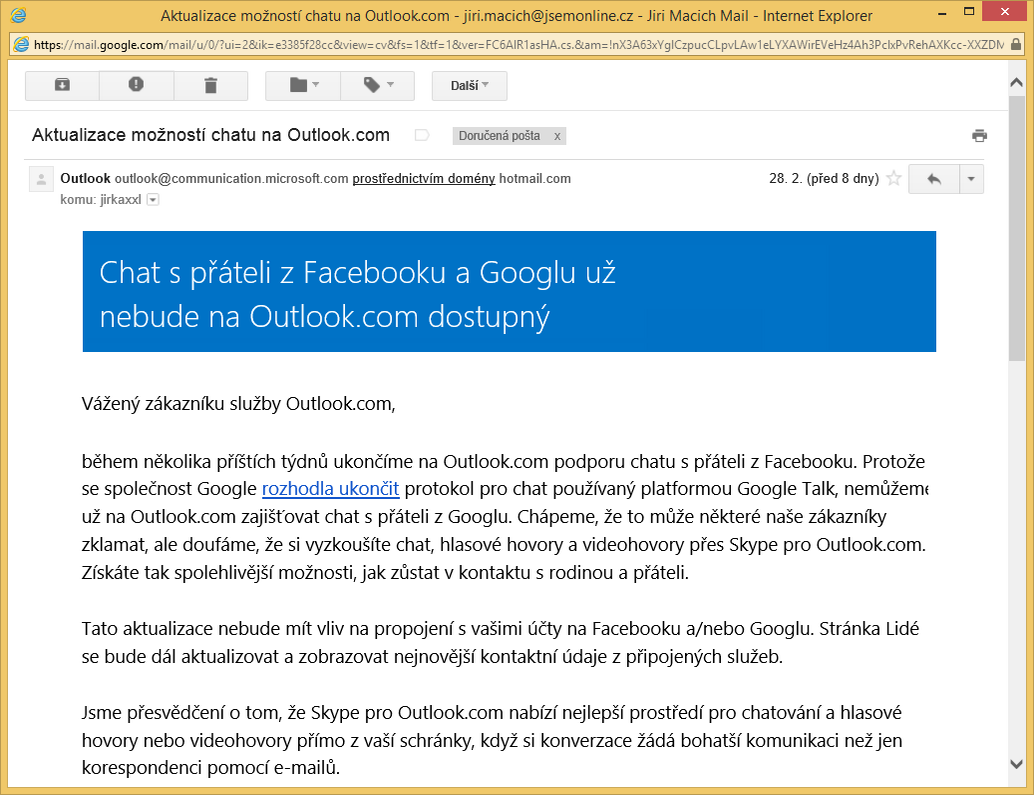
Task: Print the conversation via the printer icon
Action: tap(979, 136)
